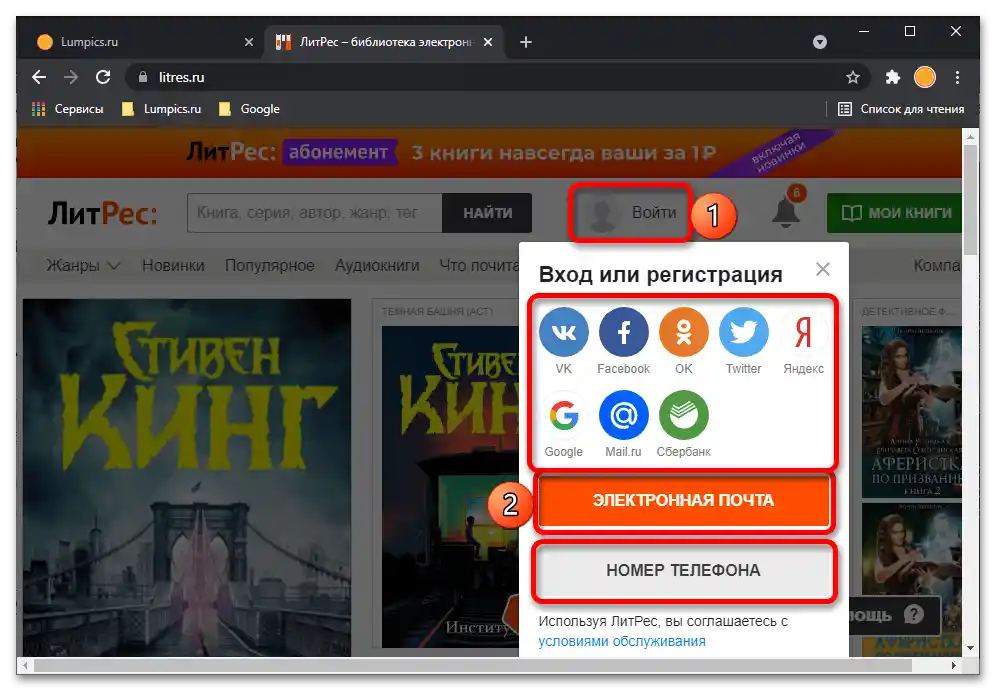The image size is (996, 691).
Task: Choose the Mail.ru login icon
Action: tap(623, 415)
